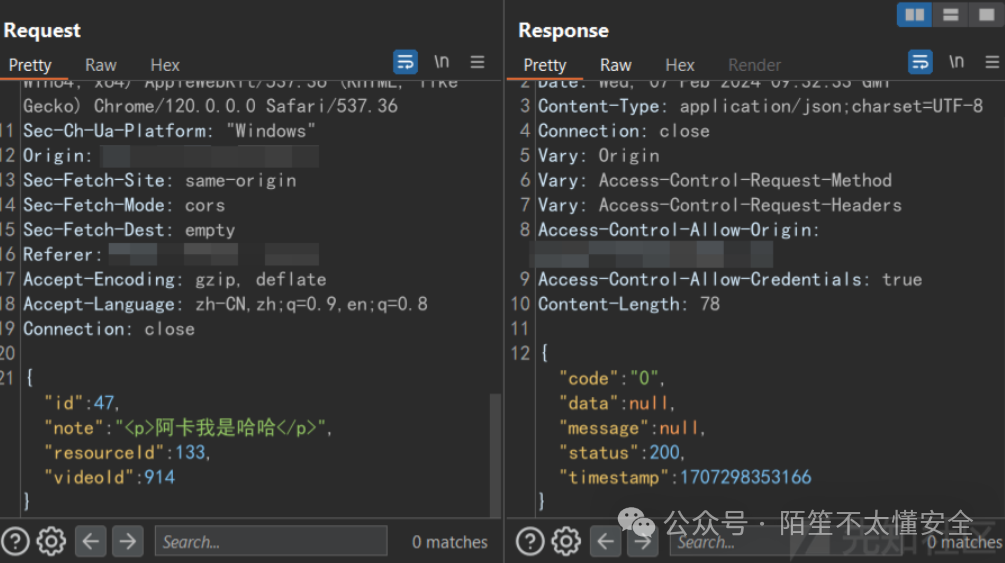Viewport: 1005px width, 563px height.
Task: Click "code":"0" in Response JSON
Action: pos(611,378)
